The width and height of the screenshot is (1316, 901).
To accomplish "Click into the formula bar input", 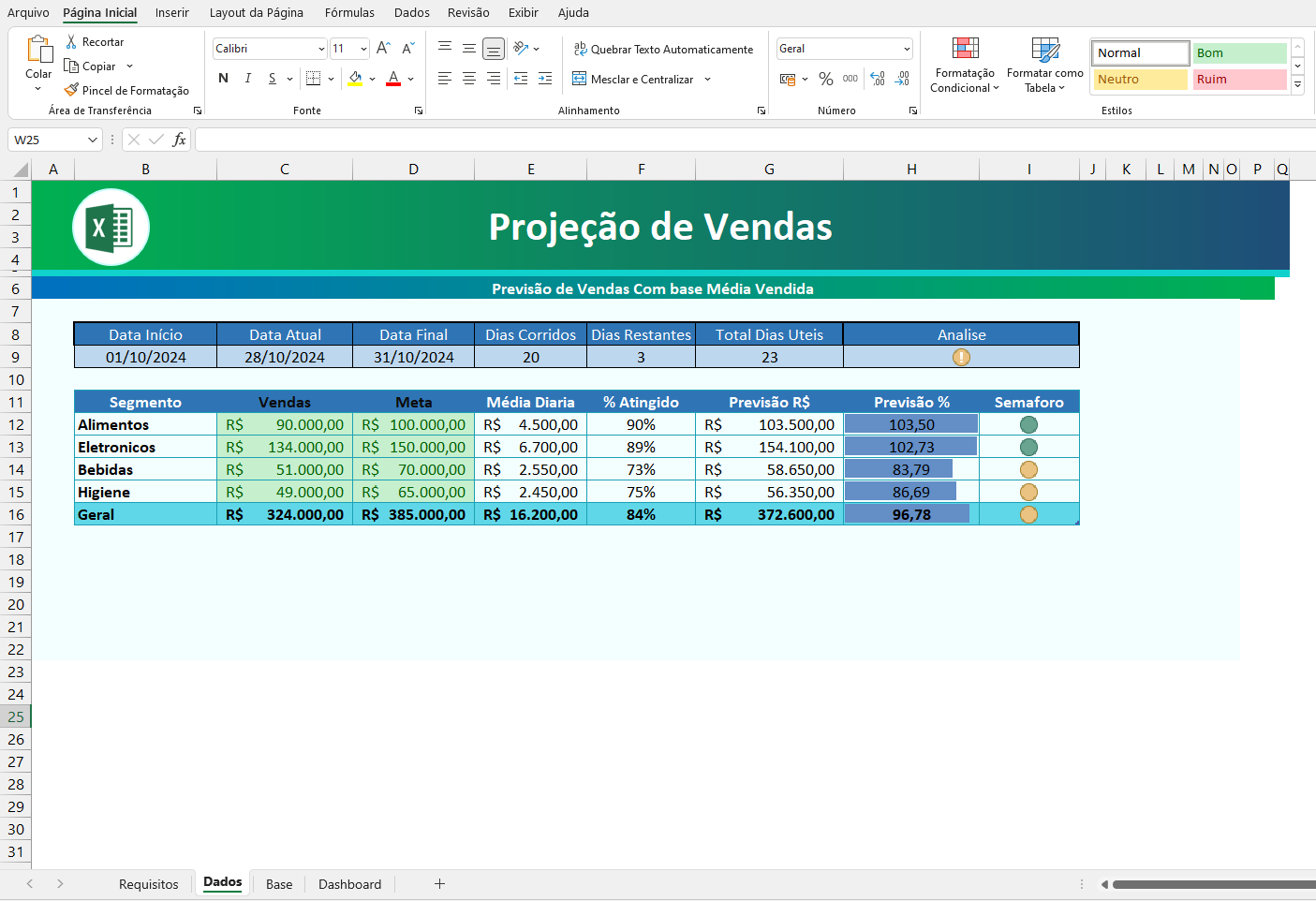I will (749, 140).
